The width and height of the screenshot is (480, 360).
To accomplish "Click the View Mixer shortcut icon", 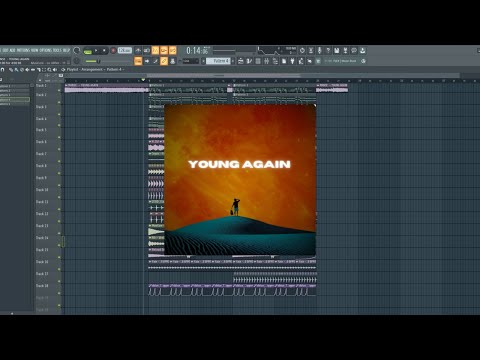I will click(266, 61).
